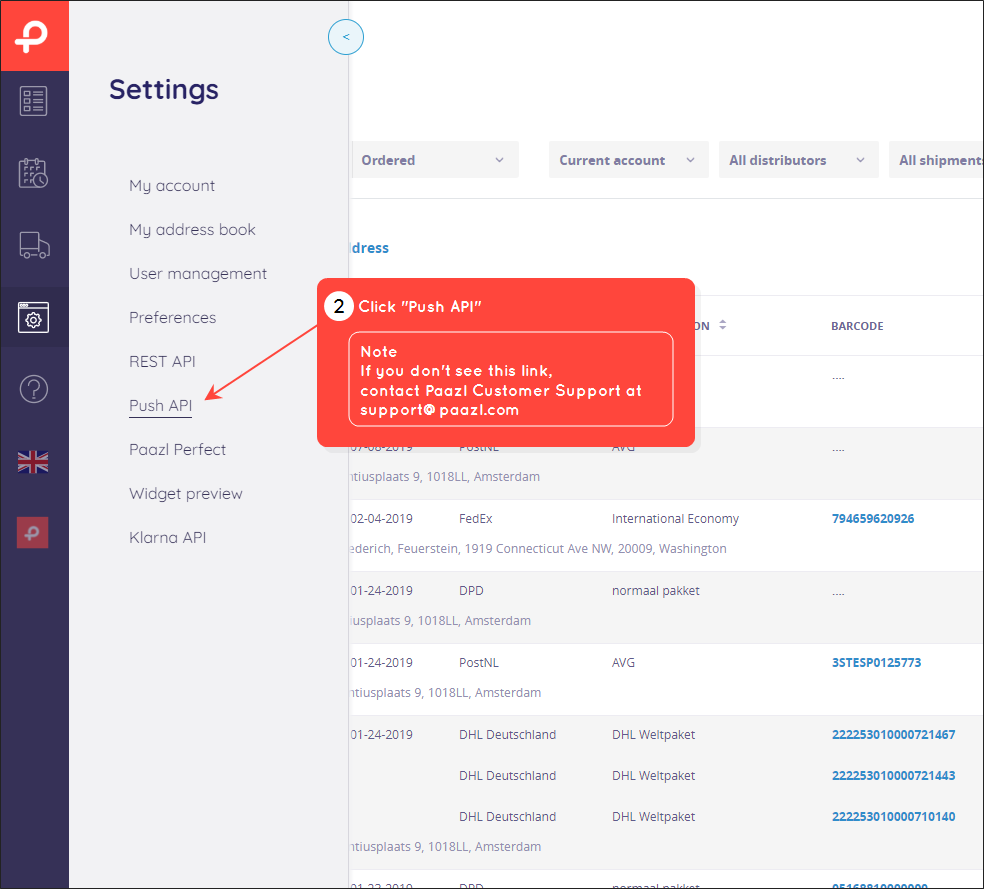Expand the All distributors dropdown
Image resolution: width=984 pixels, height=889 pixels.
798,160
